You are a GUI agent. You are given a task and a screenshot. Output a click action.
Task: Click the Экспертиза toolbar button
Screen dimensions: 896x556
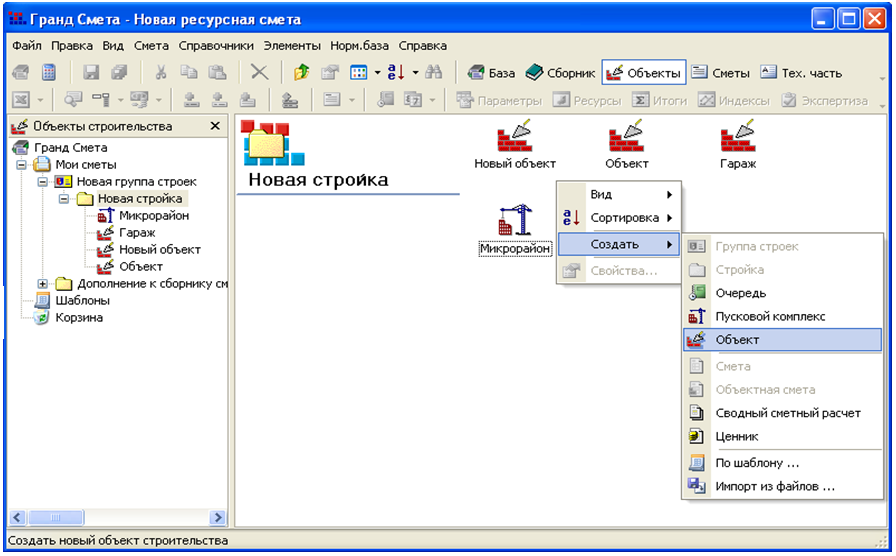click(825, 101)
